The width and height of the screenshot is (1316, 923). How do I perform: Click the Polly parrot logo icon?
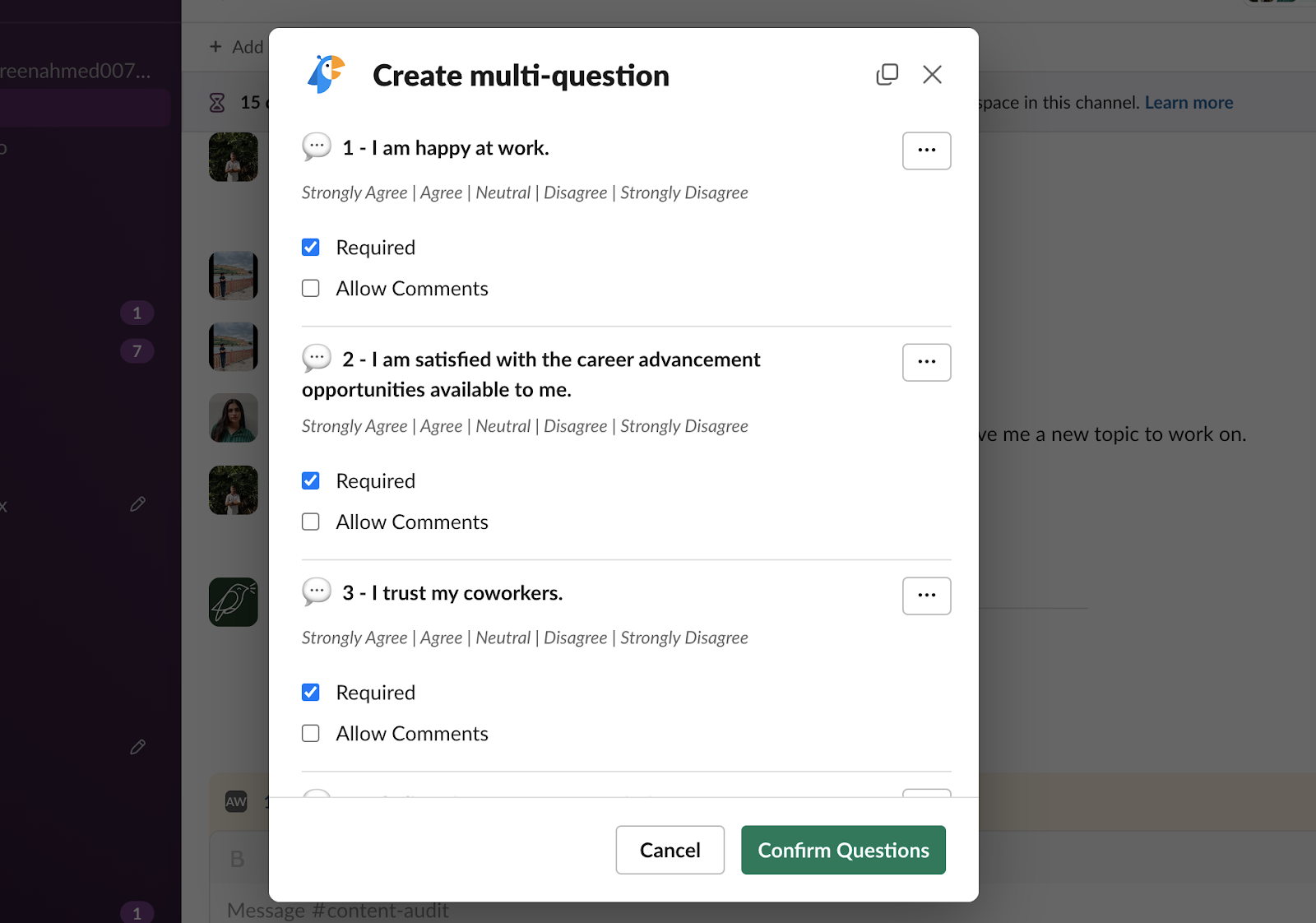(326, 75)
